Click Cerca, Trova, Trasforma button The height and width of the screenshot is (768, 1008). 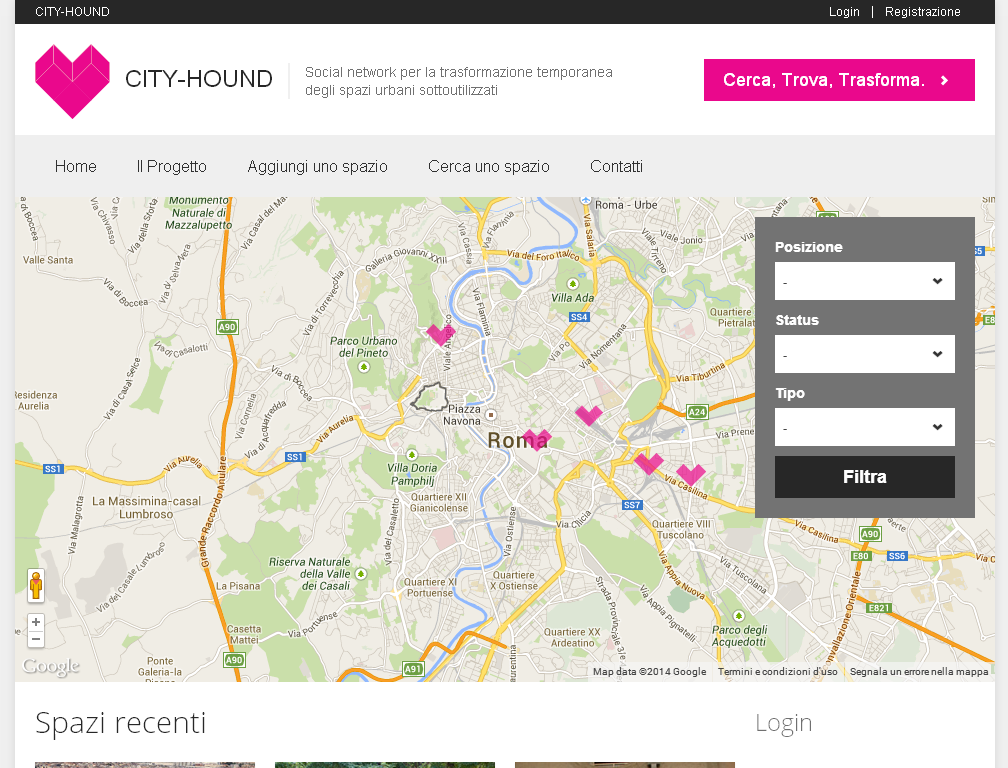839,80
